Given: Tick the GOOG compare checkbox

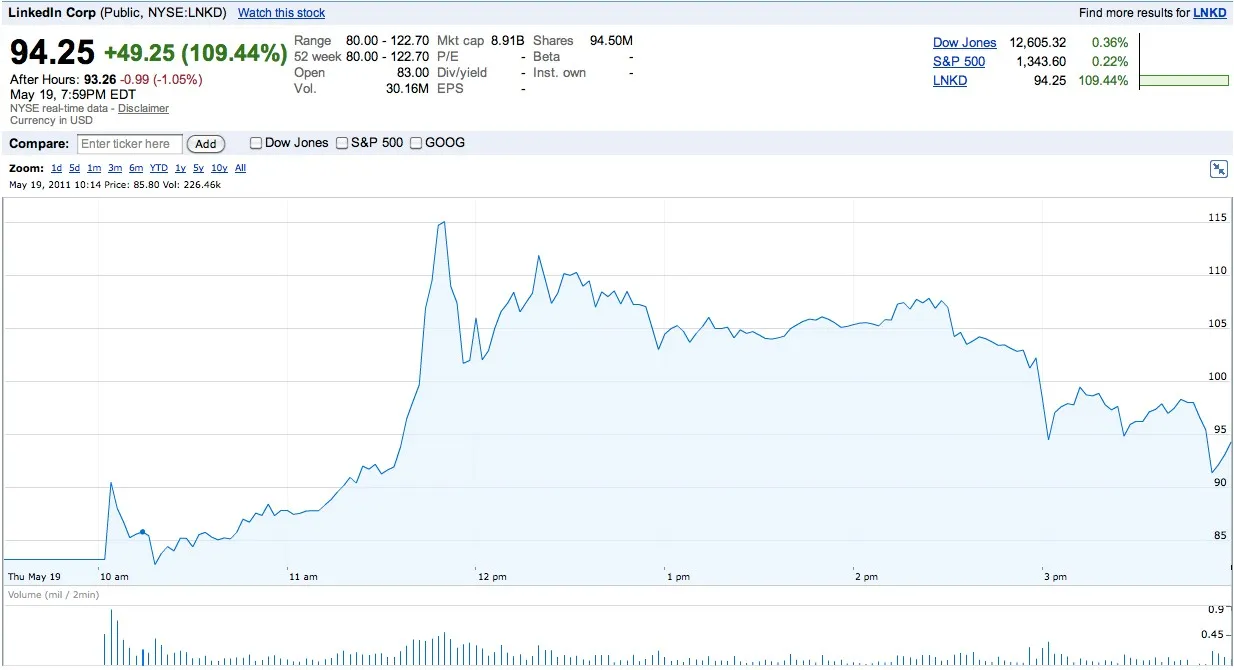Looking at the screenshot, I should (x=416, y=143).
